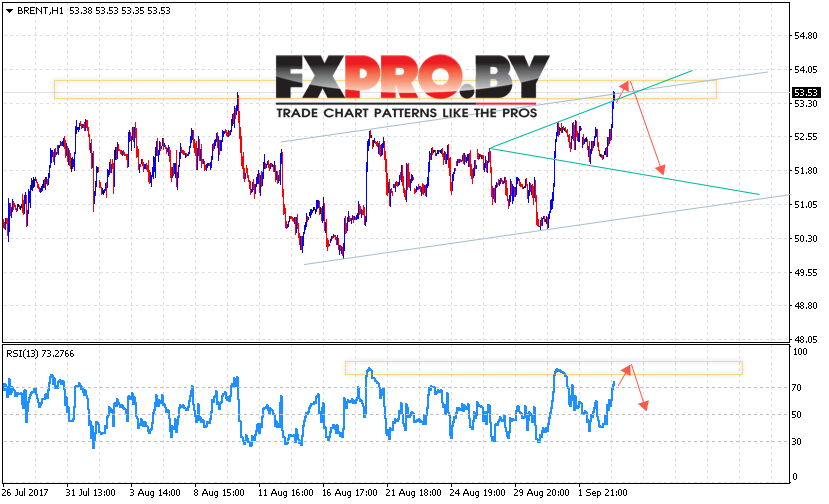Click the RSI 0 scale label
This screenshot has width=829, height=504.
pos(795,477)
